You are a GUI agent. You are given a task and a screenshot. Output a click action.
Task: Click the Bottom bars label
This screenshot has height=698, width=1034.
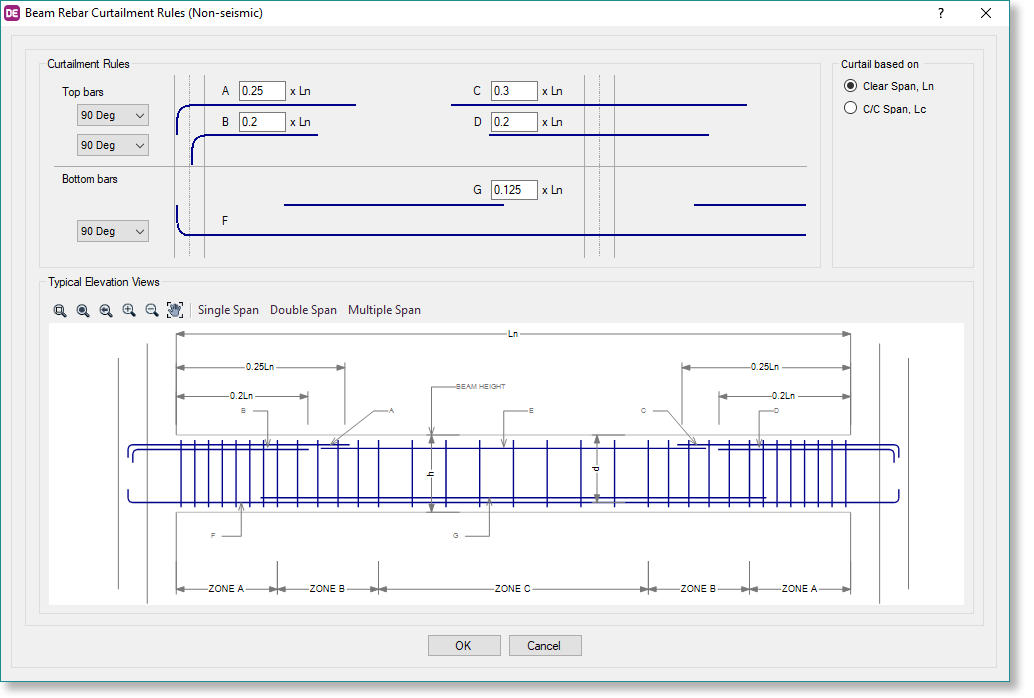90,179
